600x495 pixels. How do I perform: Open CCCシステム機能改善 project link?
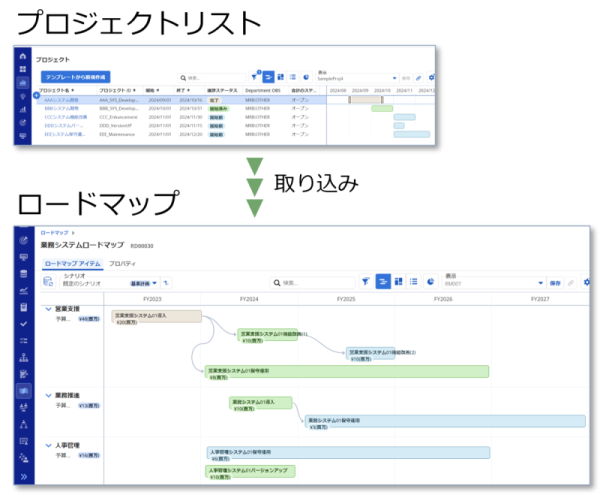65,117
